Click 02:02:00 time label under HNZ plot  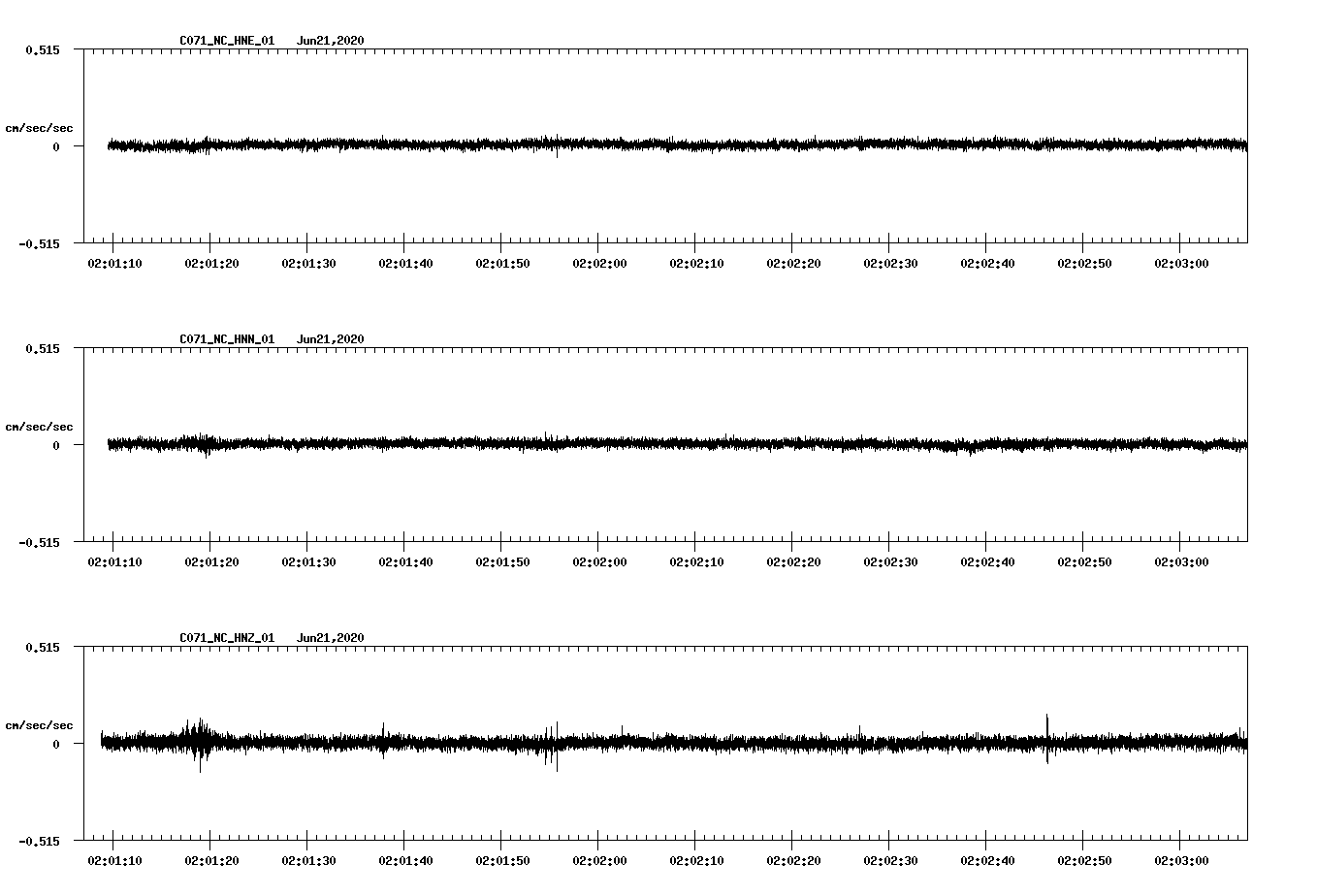[x=599, y=861]
